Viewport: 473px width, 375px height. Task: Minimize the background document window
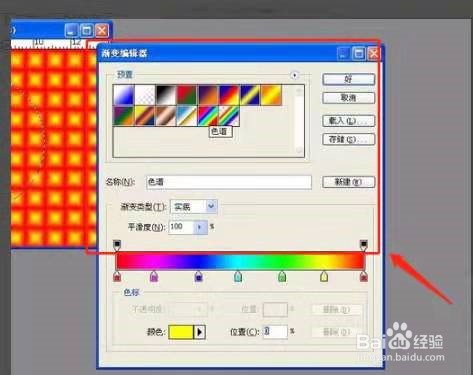click(x=71, y=31)
